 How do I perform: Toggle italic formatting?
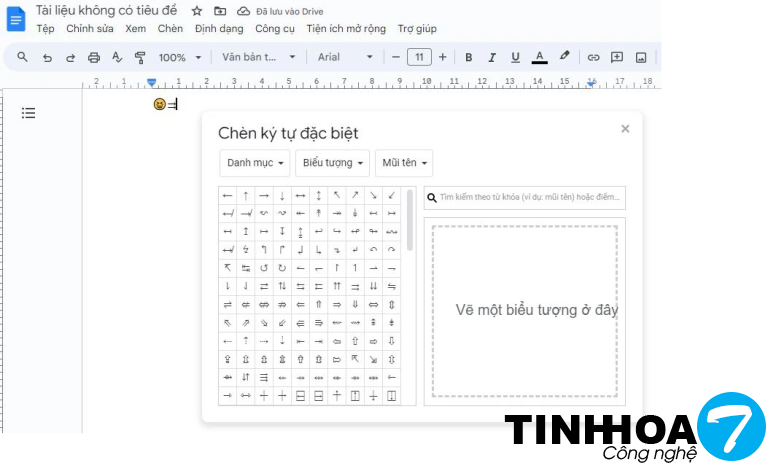click(492, 58)
